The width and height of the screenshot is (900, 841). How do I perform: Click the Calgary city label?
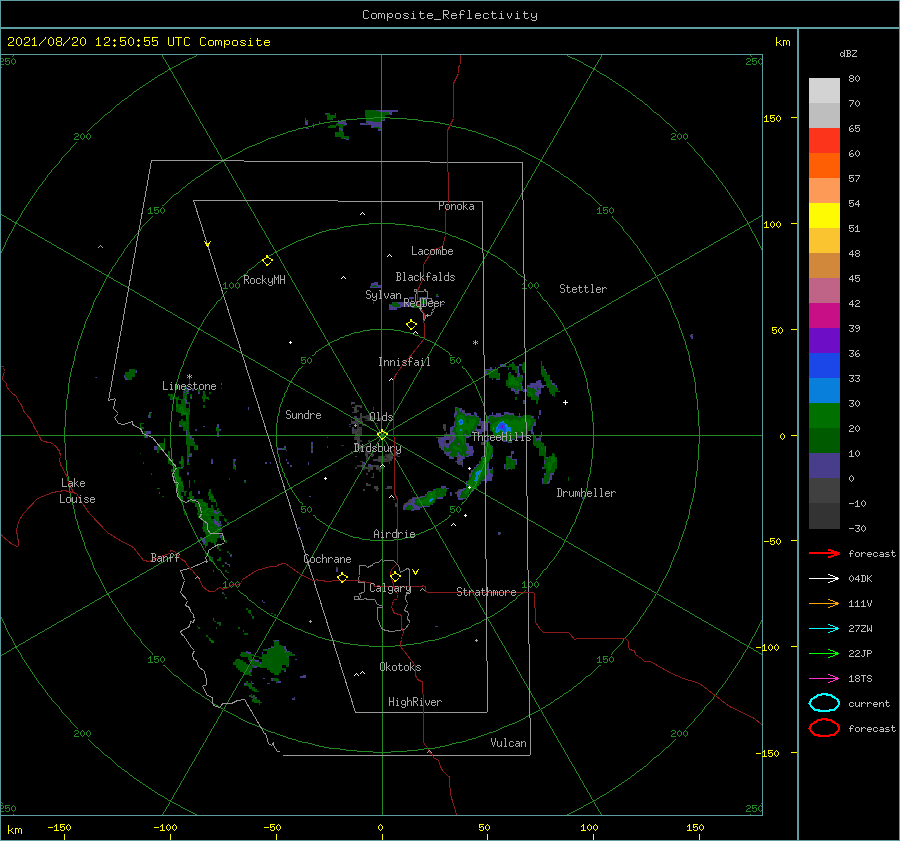tap(390, 588)
